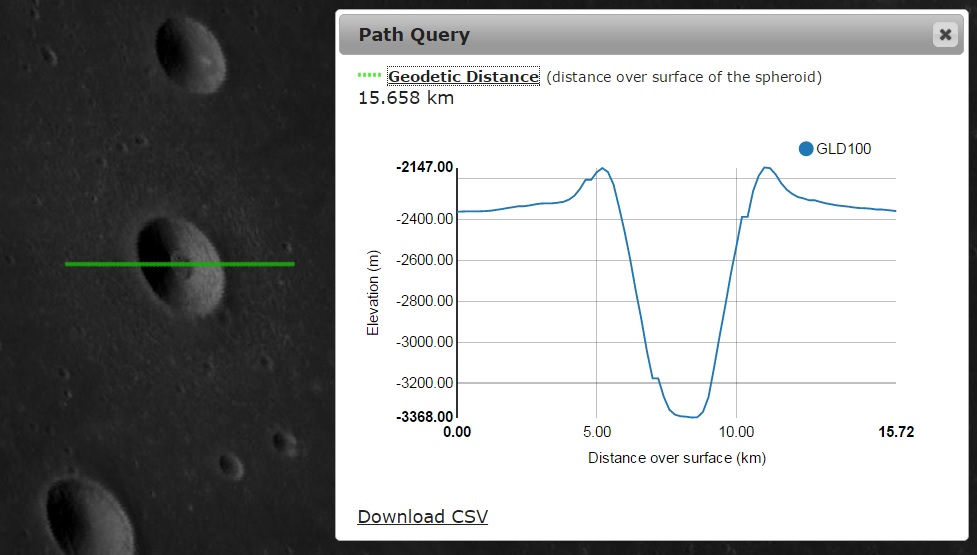This screenshot has height=555, width=977.
Task: Close the Path Query dialog
Action: [944, 35]
